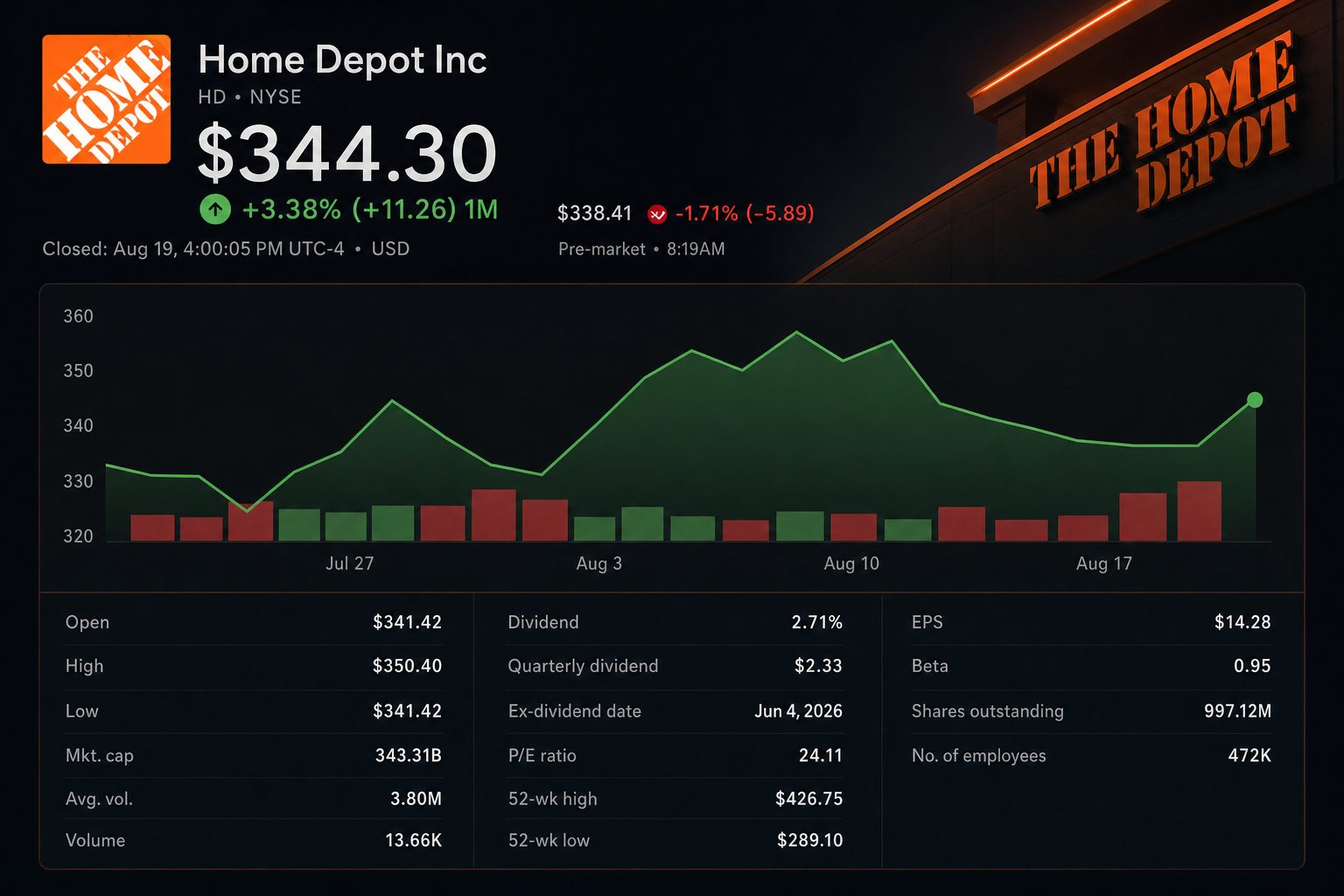Click the "Aug 3" date label
This screenshot has height=896, width=1344.
pyautogui.click(x=599, y=563)
